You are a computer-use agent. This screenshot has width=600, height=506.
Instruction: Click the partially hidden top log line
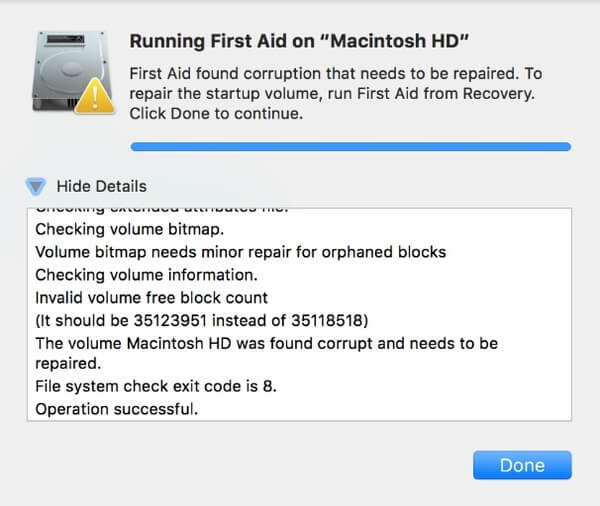(x=161, y=210)
